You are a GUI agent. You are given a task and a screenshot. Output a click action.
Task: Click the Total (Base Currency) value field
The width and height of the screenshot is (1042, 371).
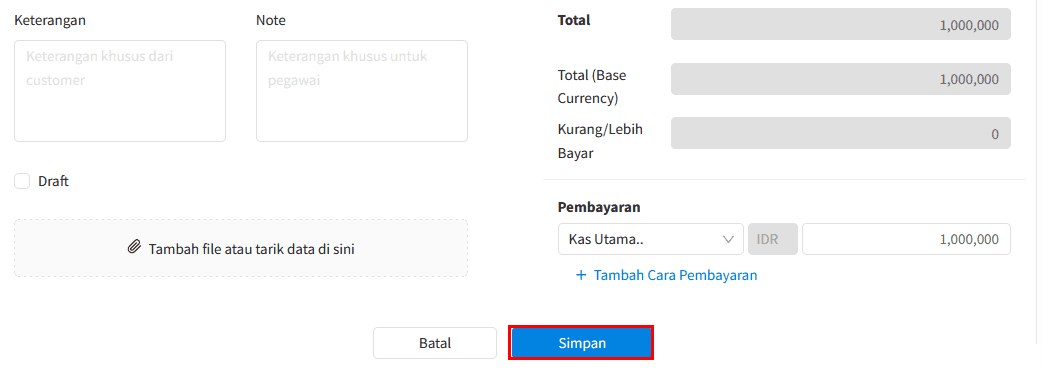pyautogui.click(x=841, y=79)
